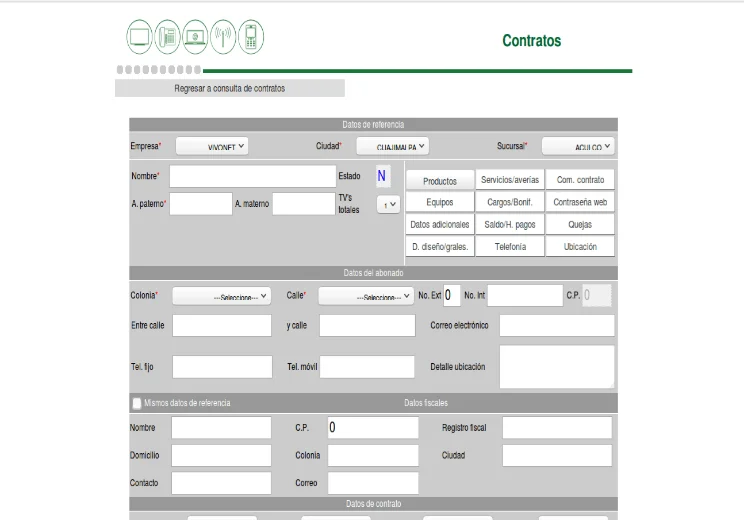Focus the A. materno field

[x=304, y=204]
